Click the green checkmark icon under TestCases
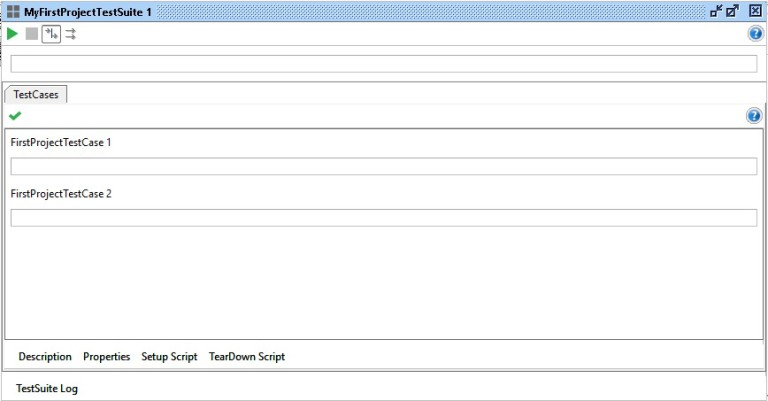This screenshot has width=768, height=401. [15, 116]
